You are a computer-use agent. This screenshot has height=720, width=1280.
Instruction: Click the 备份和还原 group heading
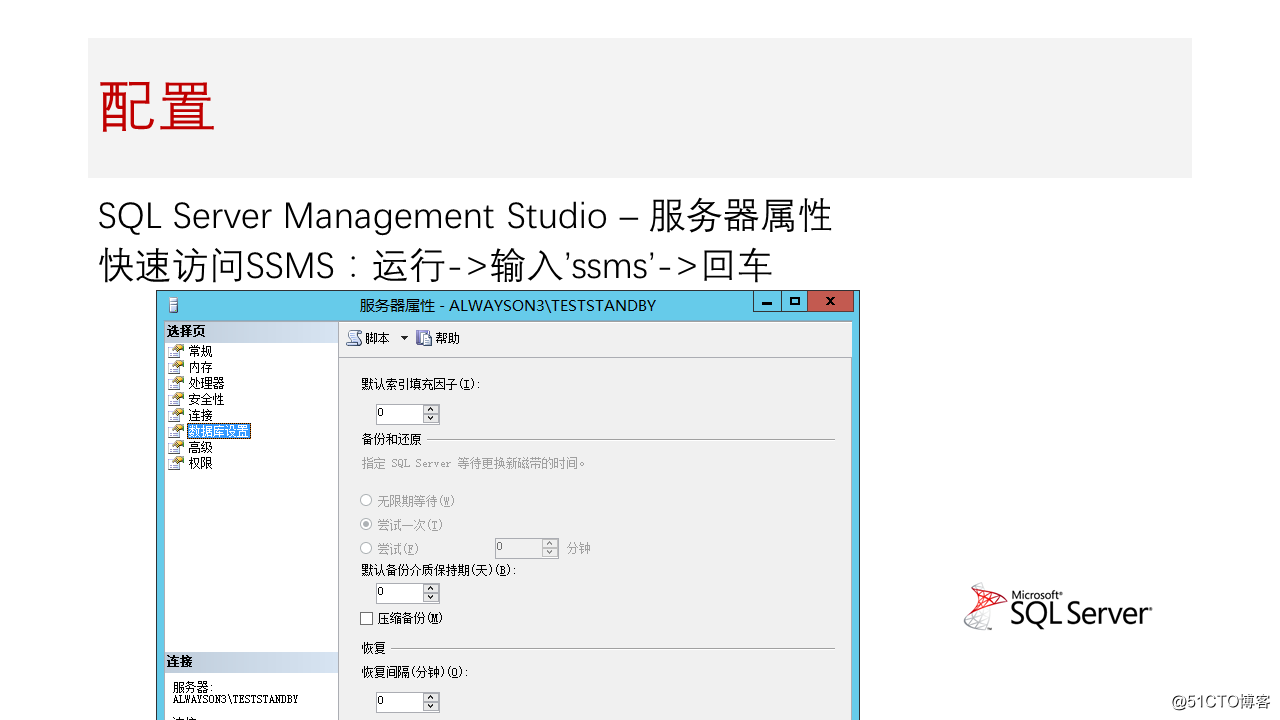391,439
